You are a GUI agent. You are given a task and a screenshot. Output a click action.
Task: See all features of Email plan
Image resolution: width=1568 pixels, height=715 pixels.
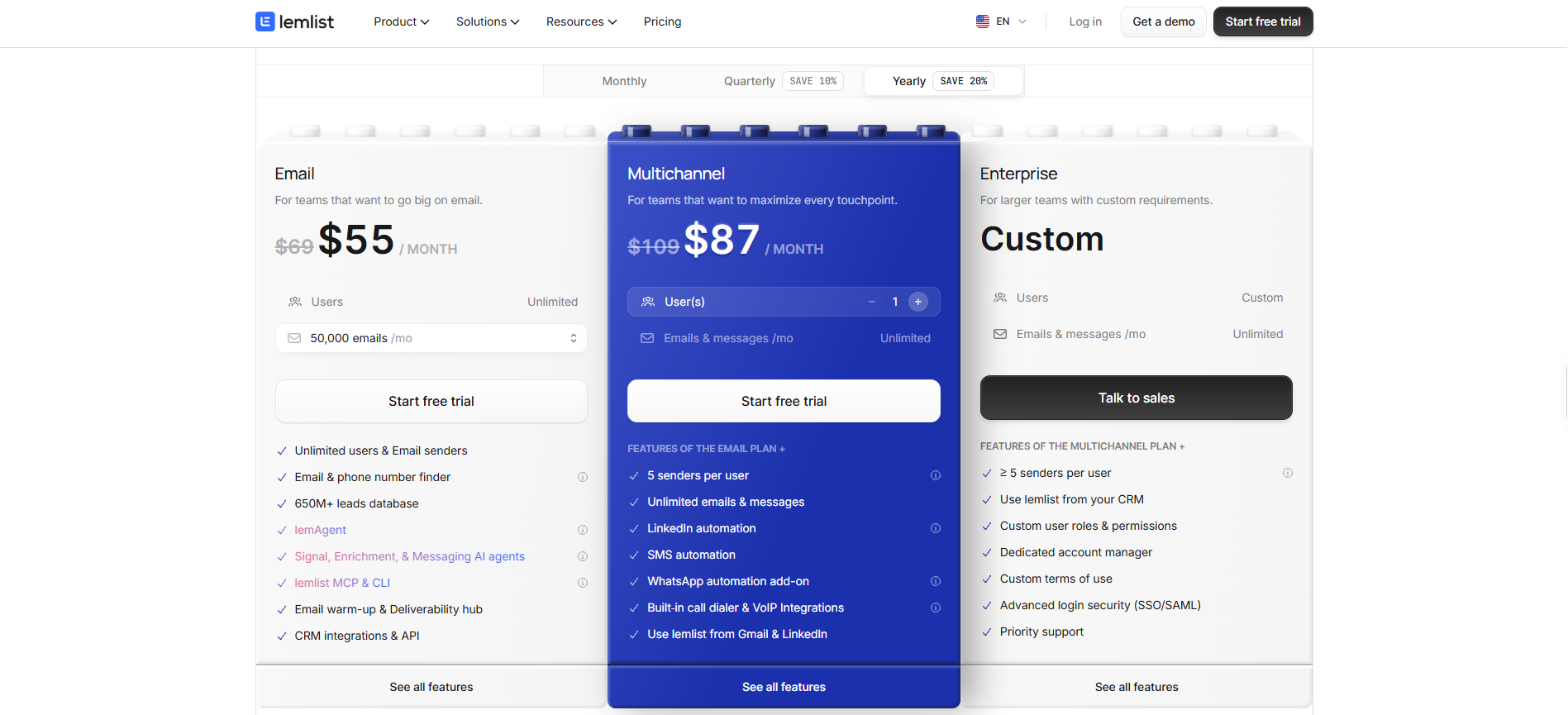click(x=431, y=687)
